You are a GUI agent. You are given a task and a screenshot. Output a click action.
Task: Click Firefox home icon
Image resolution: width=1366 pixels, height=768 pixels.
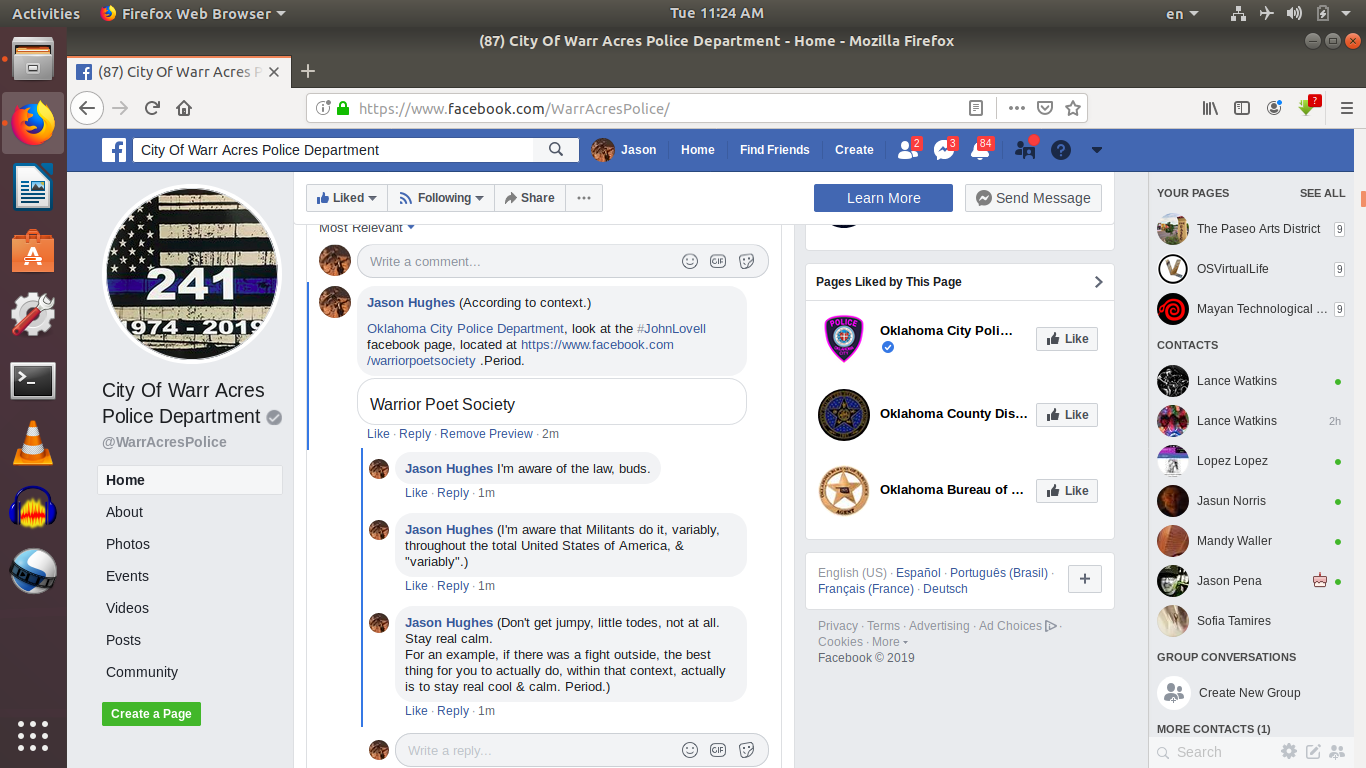pos(184,108)
